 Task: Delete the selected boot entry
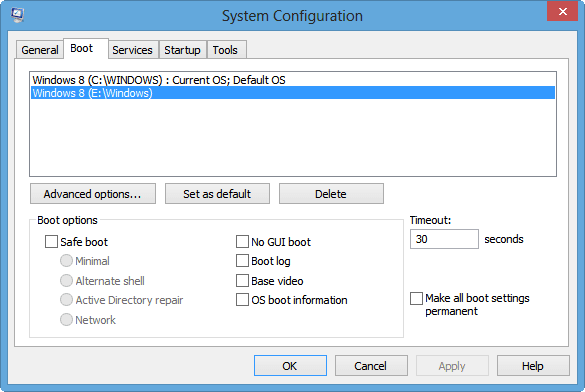click(x=331, y=194)
